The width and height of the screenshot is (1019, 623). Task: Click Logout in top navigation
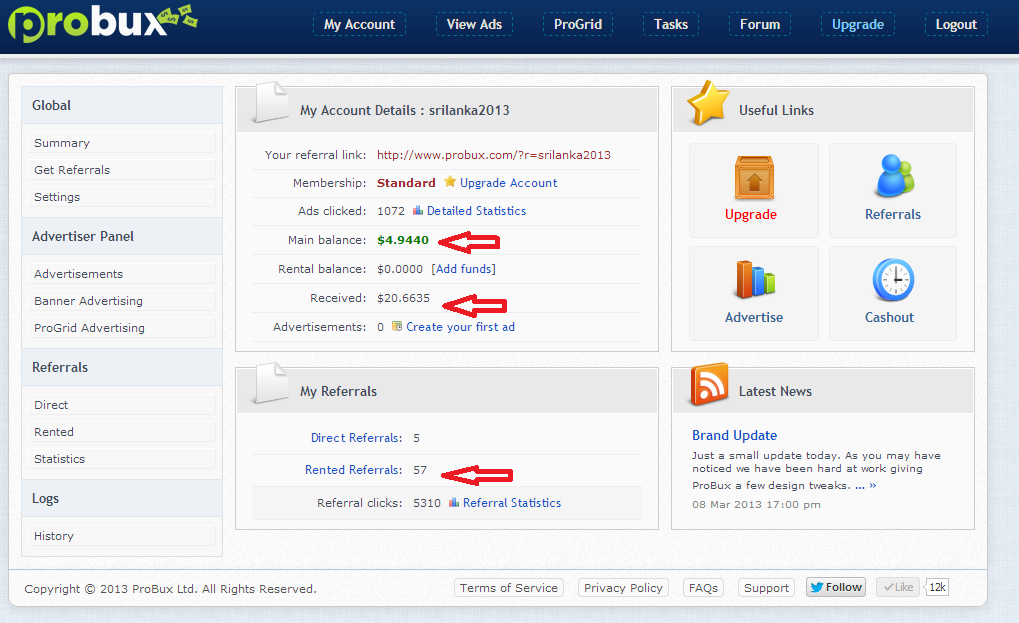956,25
